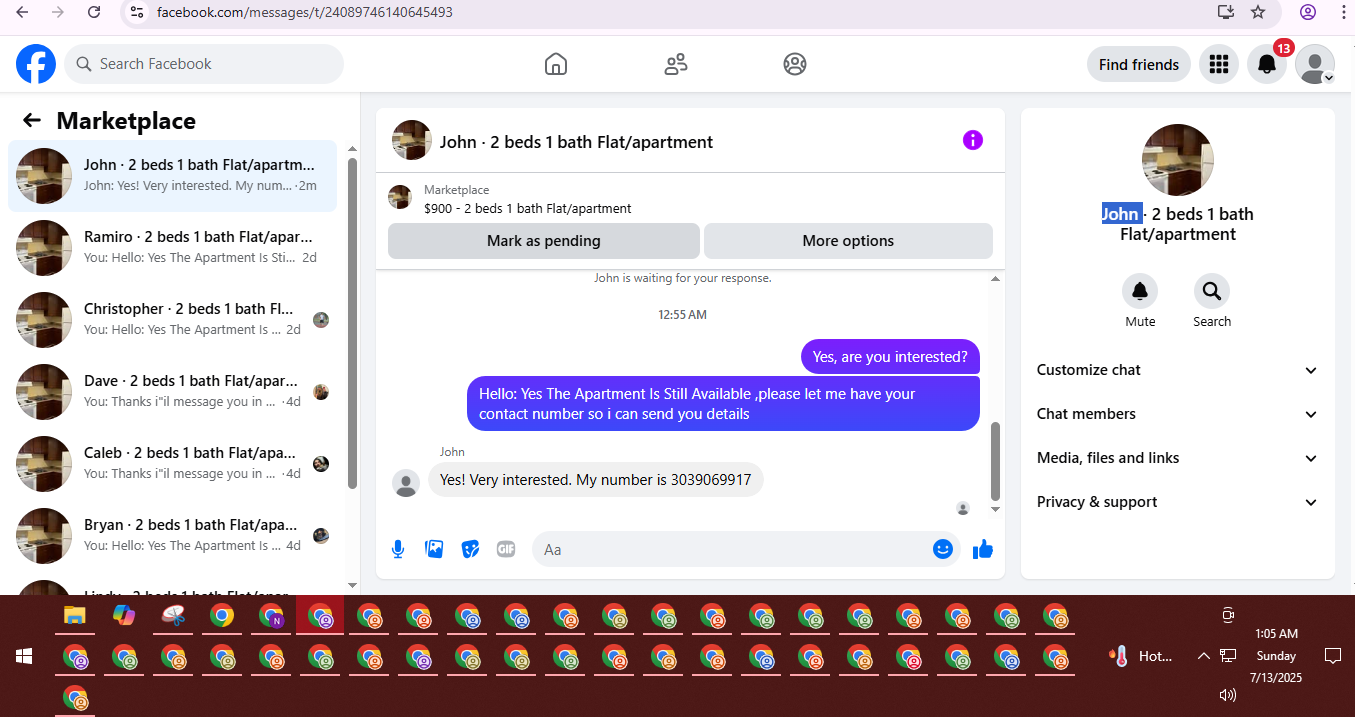Viewport: 1355px width, 717px height.
Task: Click the More options button
Action: (848, 241)
